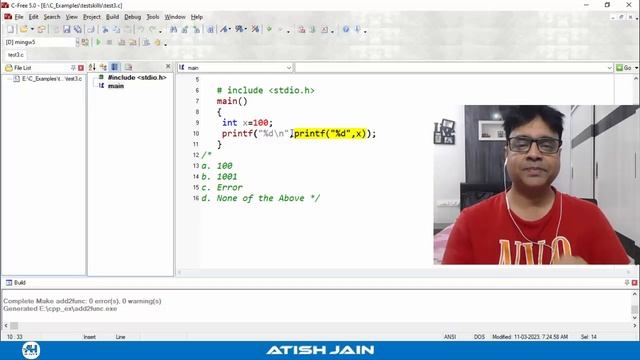Click the green down-arrow navigation icon
640x360 pixels.
tap(269, 29)
